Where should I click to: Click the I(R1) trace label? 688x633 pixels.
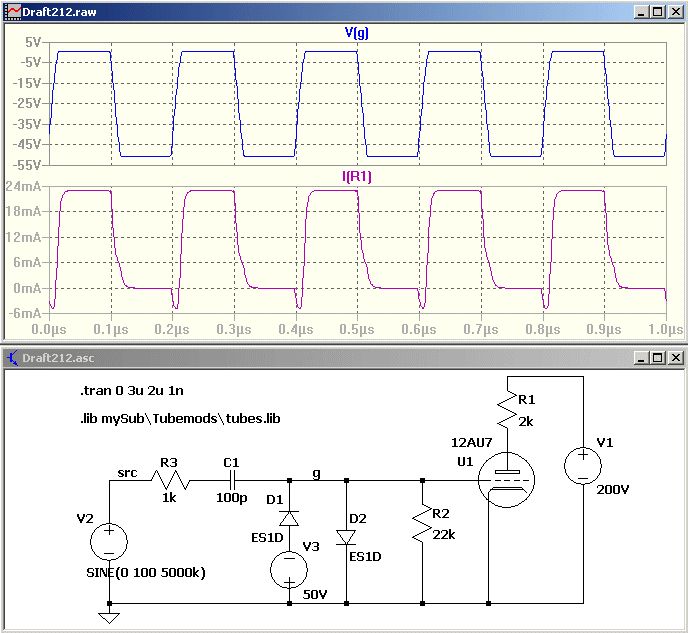click(x=357, y=176)
